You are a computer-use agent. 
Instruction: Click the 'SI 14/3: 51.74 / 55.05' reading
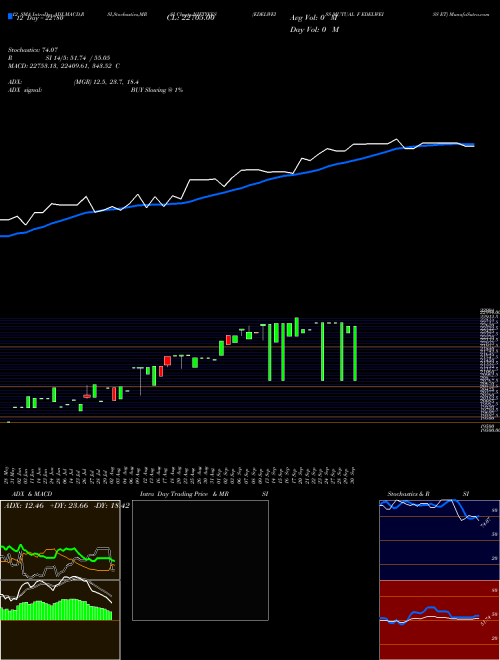pyautogui.click(x=78, y=58)
